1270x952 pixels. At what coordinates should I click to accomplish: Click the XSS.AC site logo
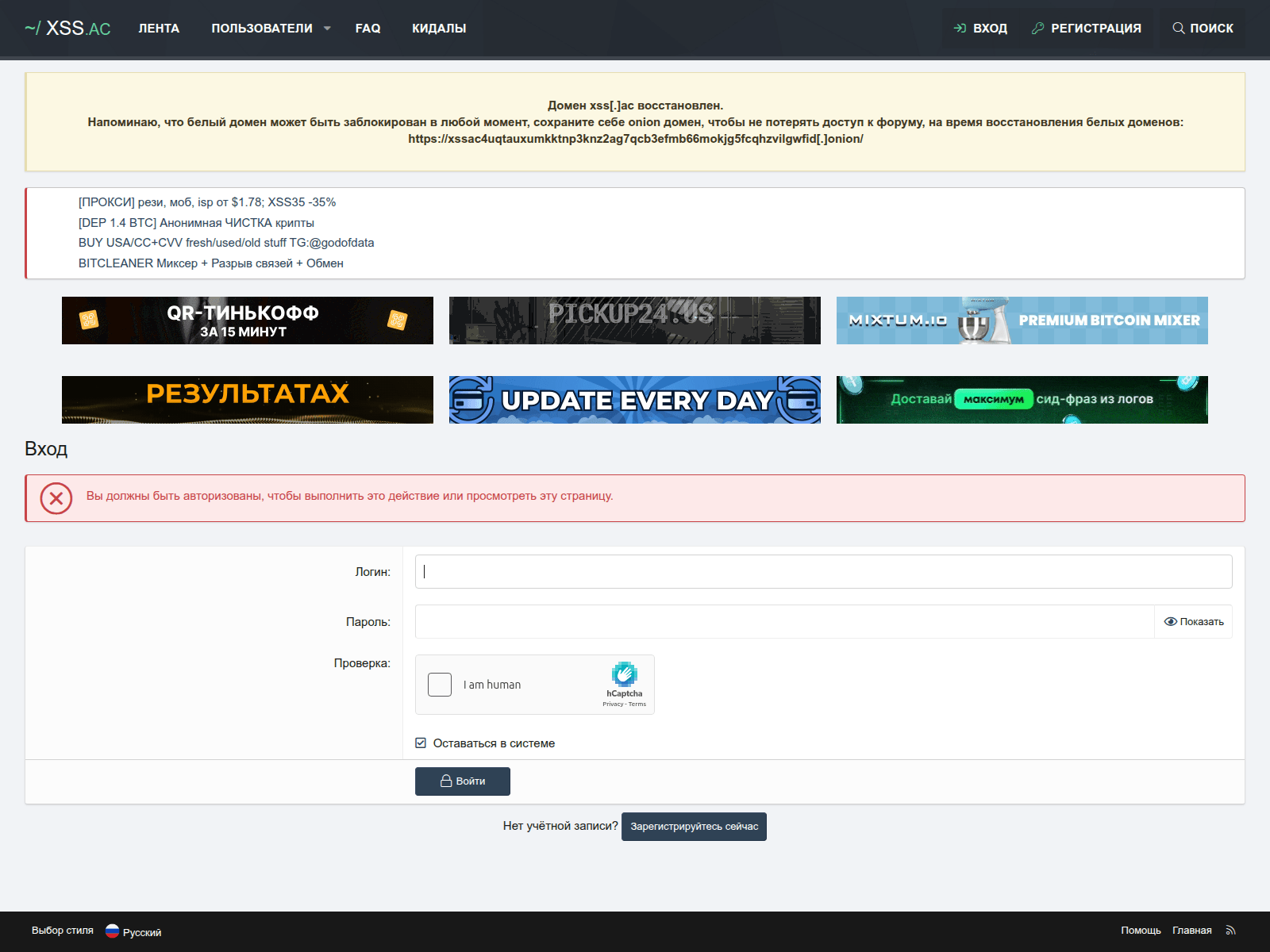coord(67,29)
